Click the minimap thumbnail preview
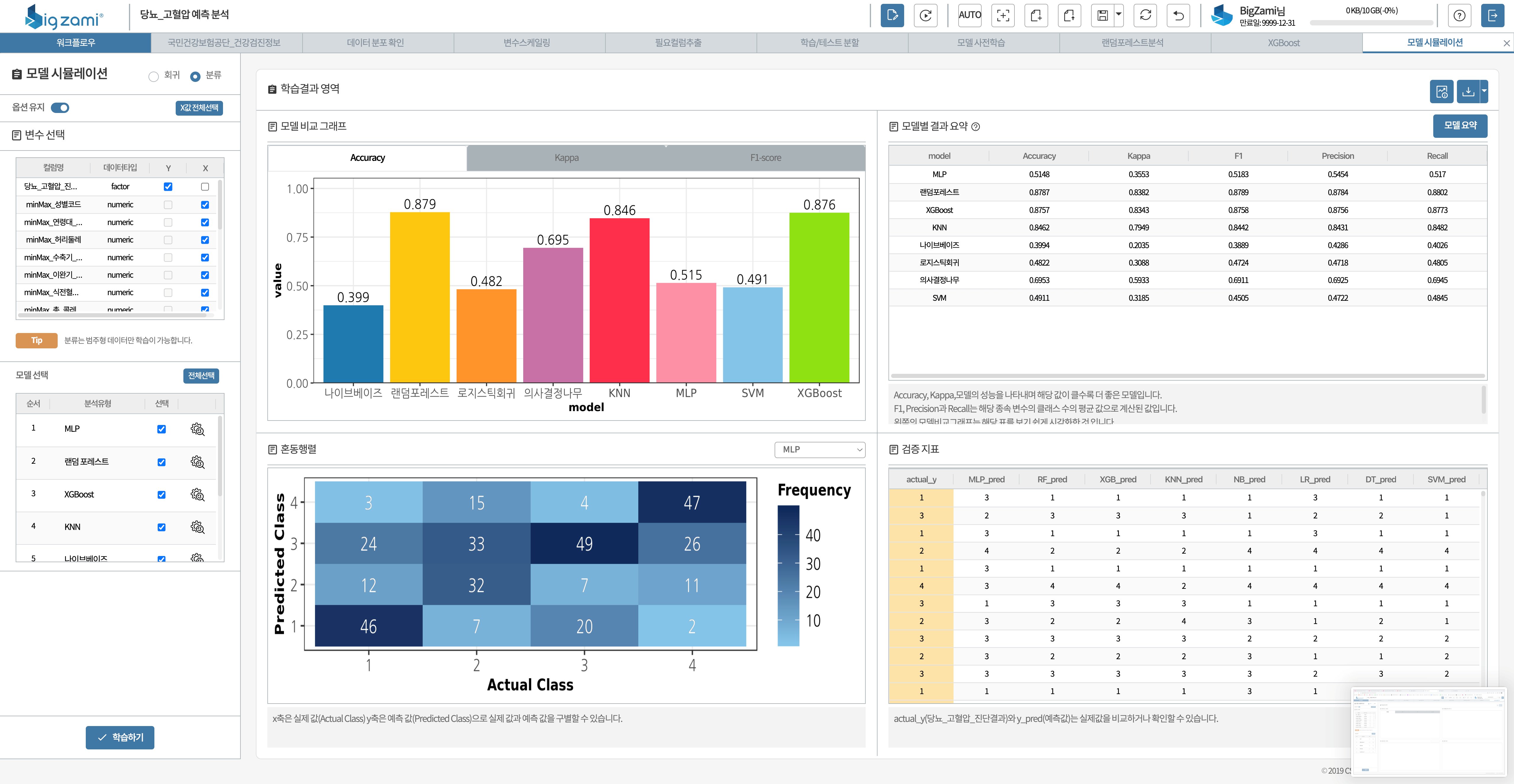This screenshot has height=784, width=1514. [x=1429, y=732]
